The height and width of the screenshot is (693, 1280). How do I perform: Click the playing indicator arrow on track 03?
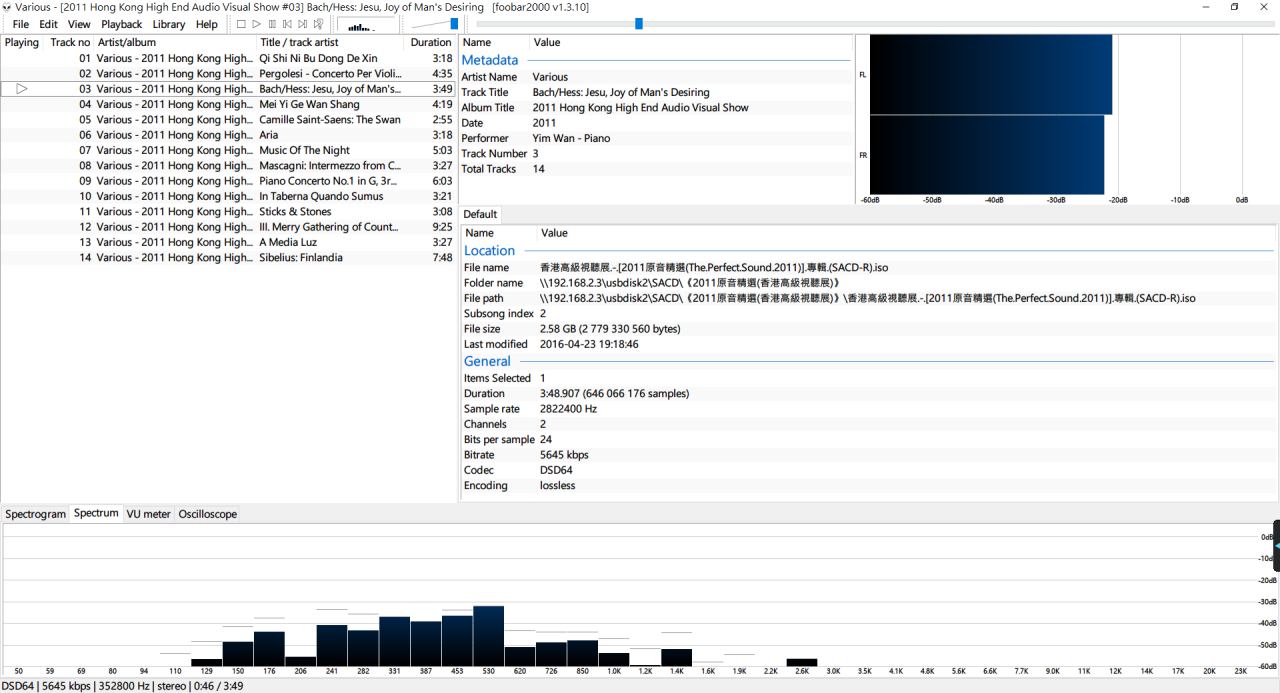click(x=22, y=89)
